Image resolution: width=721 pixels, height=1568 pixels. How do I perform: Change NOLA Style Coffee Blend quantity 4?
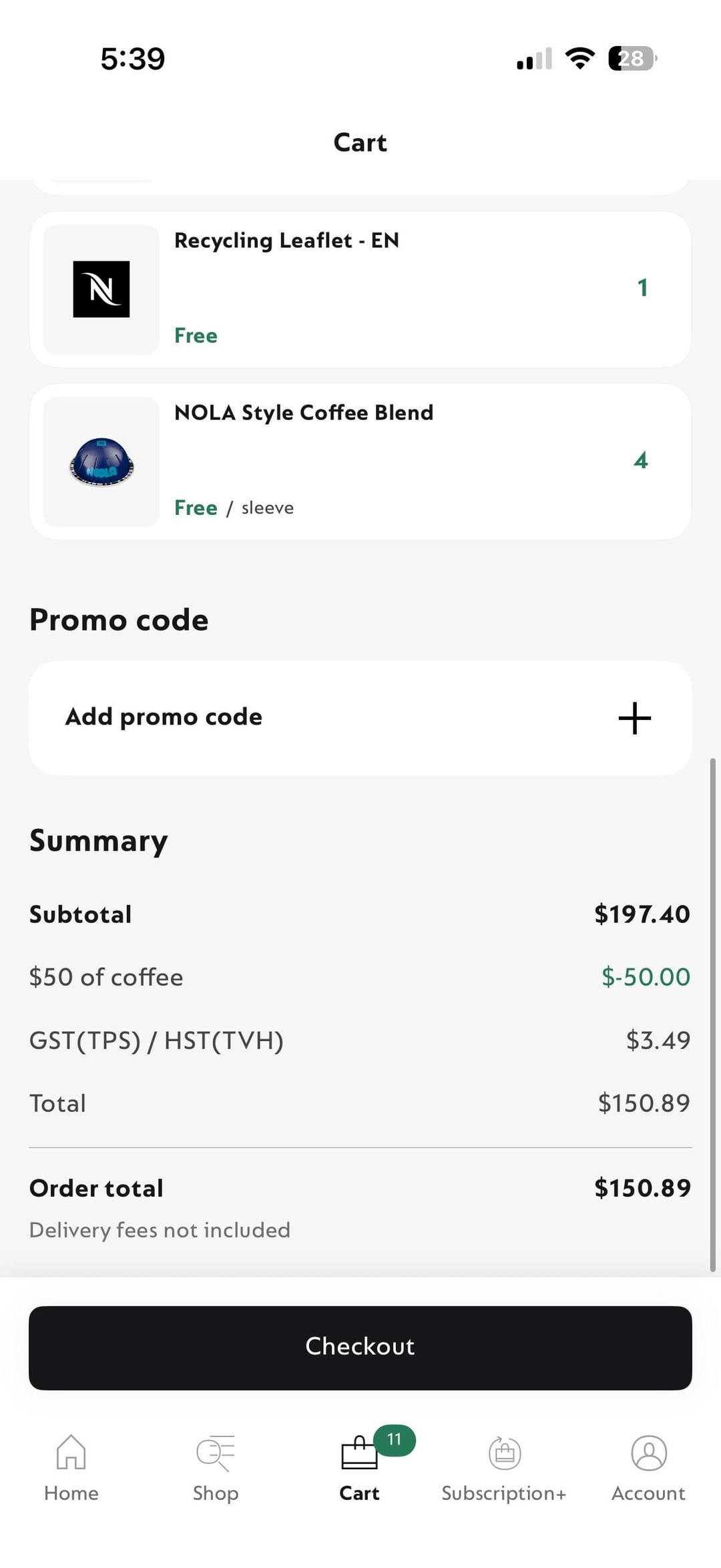(x=641, y=460)
